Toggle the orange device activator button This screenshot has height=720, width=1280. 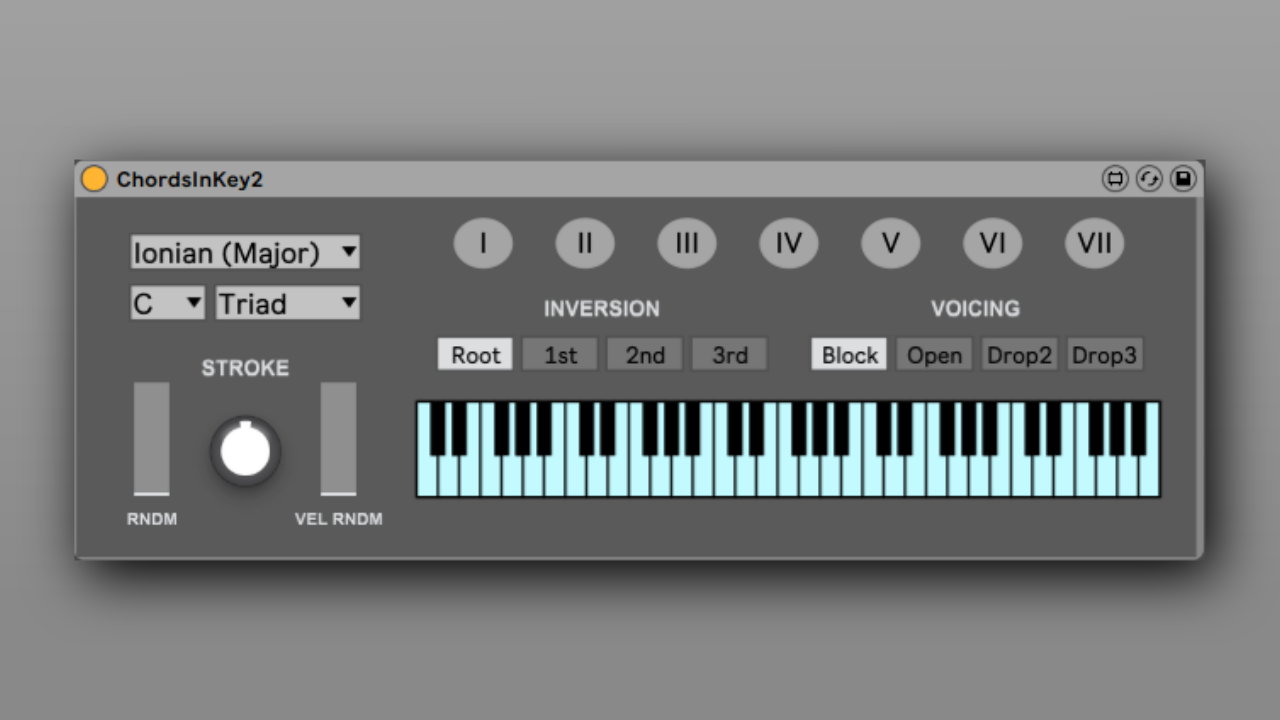[x=94, y=179]
